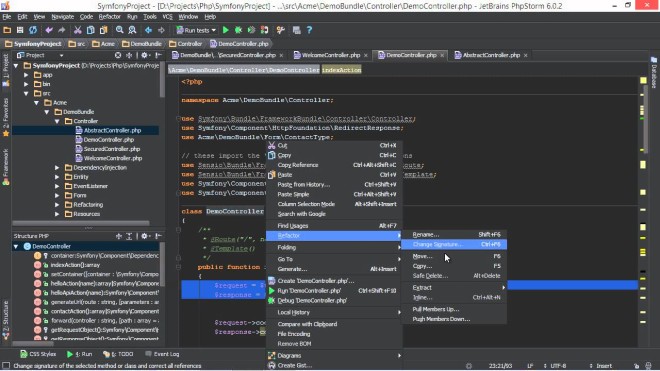Click the project tree horizontal scrollbar
Image resolution: width=660 pixels, height=371 pixels.
pyautogui.click(x=81, y=223)
